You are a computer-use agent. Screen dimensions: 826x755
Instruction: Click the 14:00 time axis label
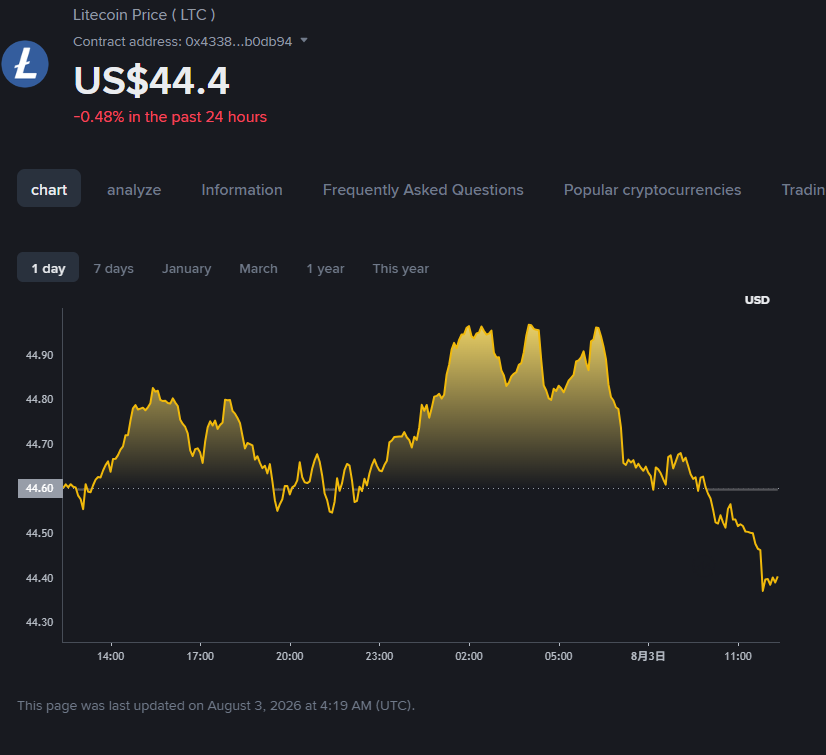point(111,656)
